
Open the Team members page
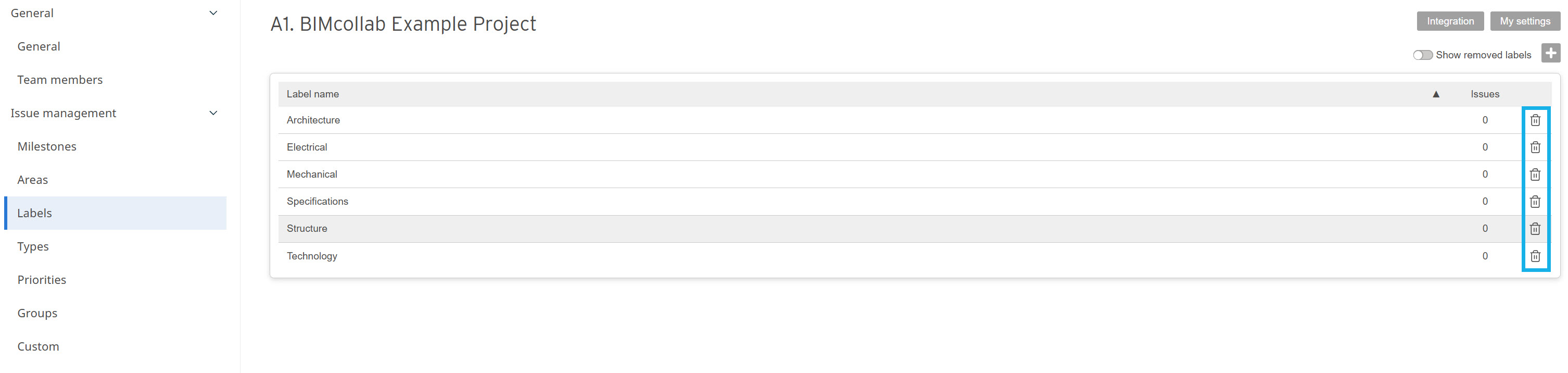tap(60, 80)
